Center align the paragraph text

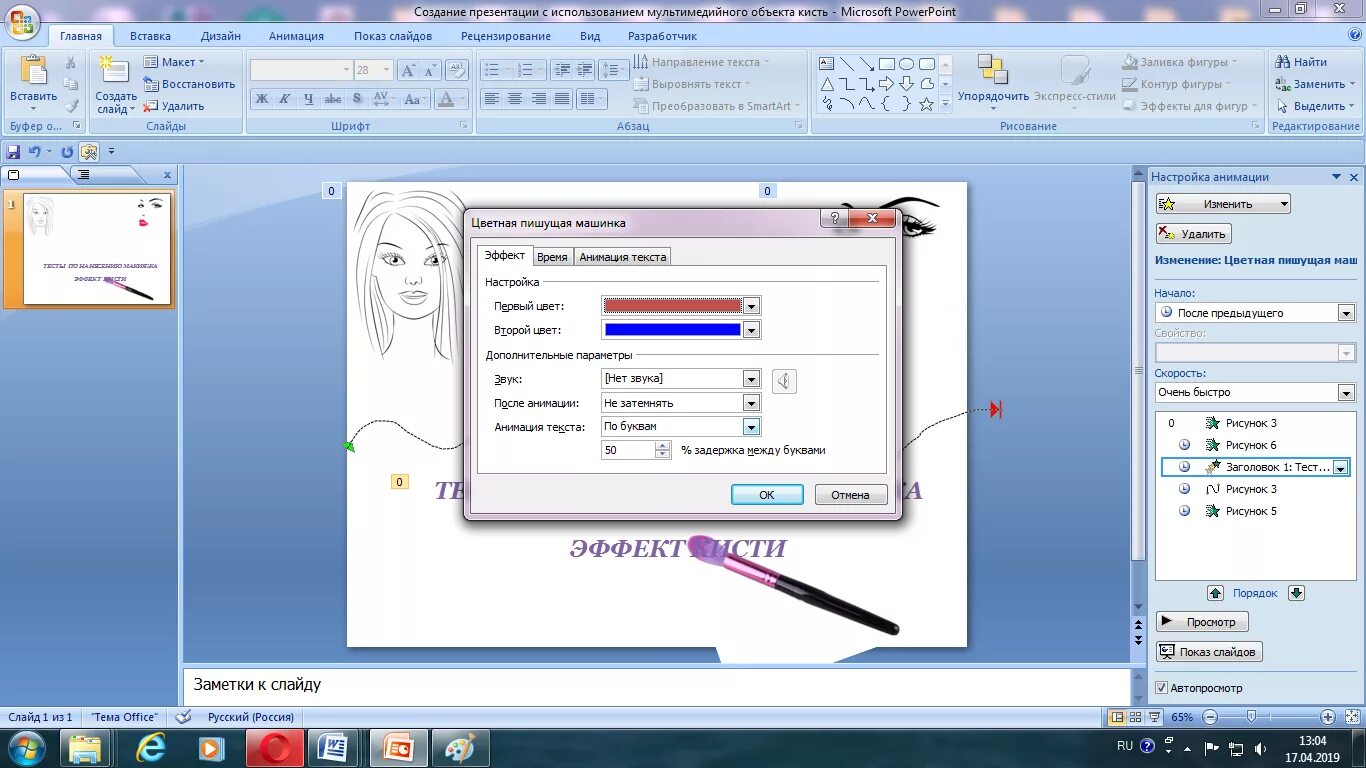[x=515, y=99]
